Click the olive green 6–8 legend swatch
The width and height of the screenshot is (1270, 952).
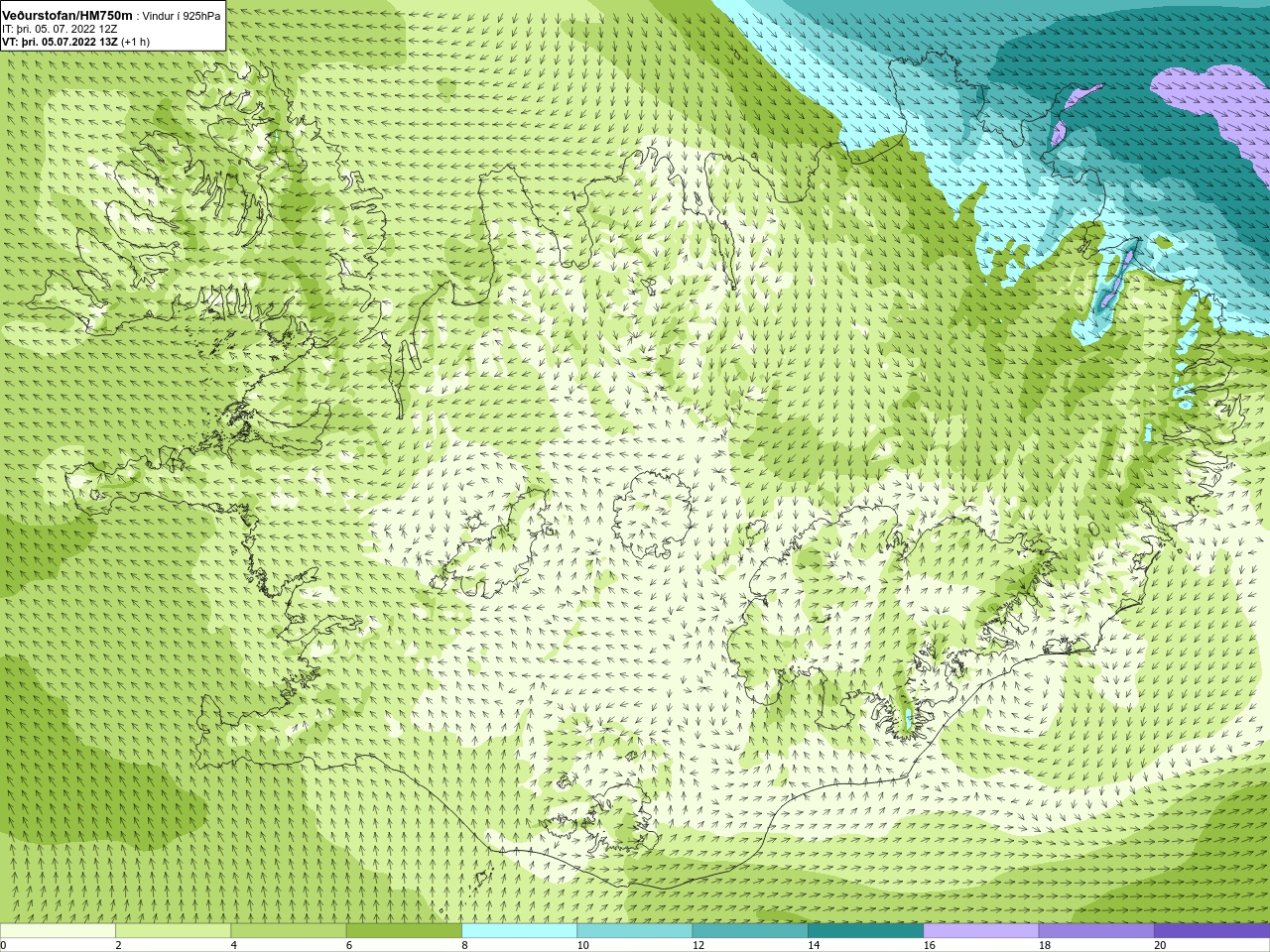click(x=404, y=931)
